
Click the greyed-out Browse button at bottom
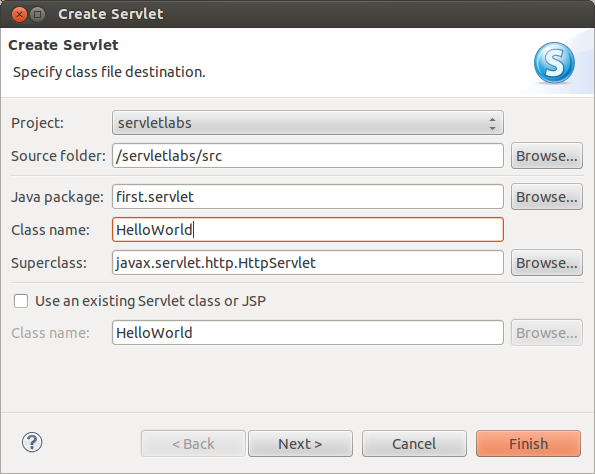point(547,333)
